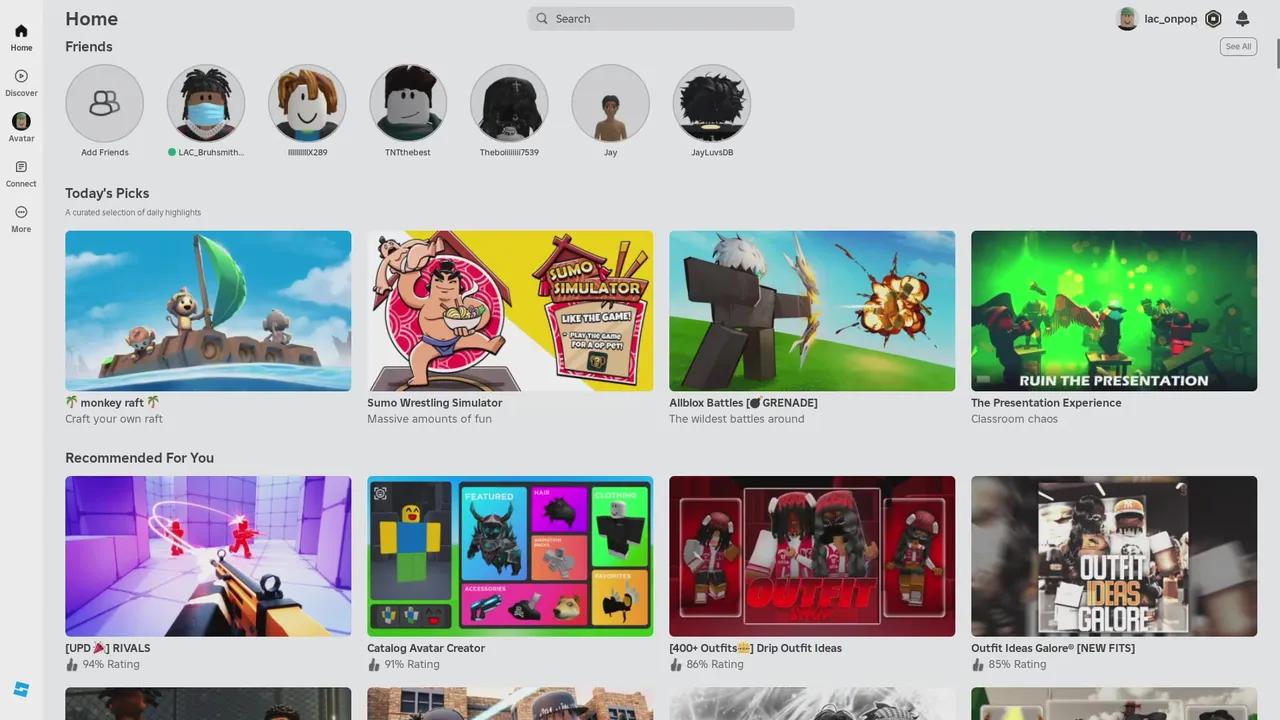Image resolution: width=1280 pixels, height=720 pixels.
Task: Click the lac_onpop profile avatar
Action: point(1127,19)
